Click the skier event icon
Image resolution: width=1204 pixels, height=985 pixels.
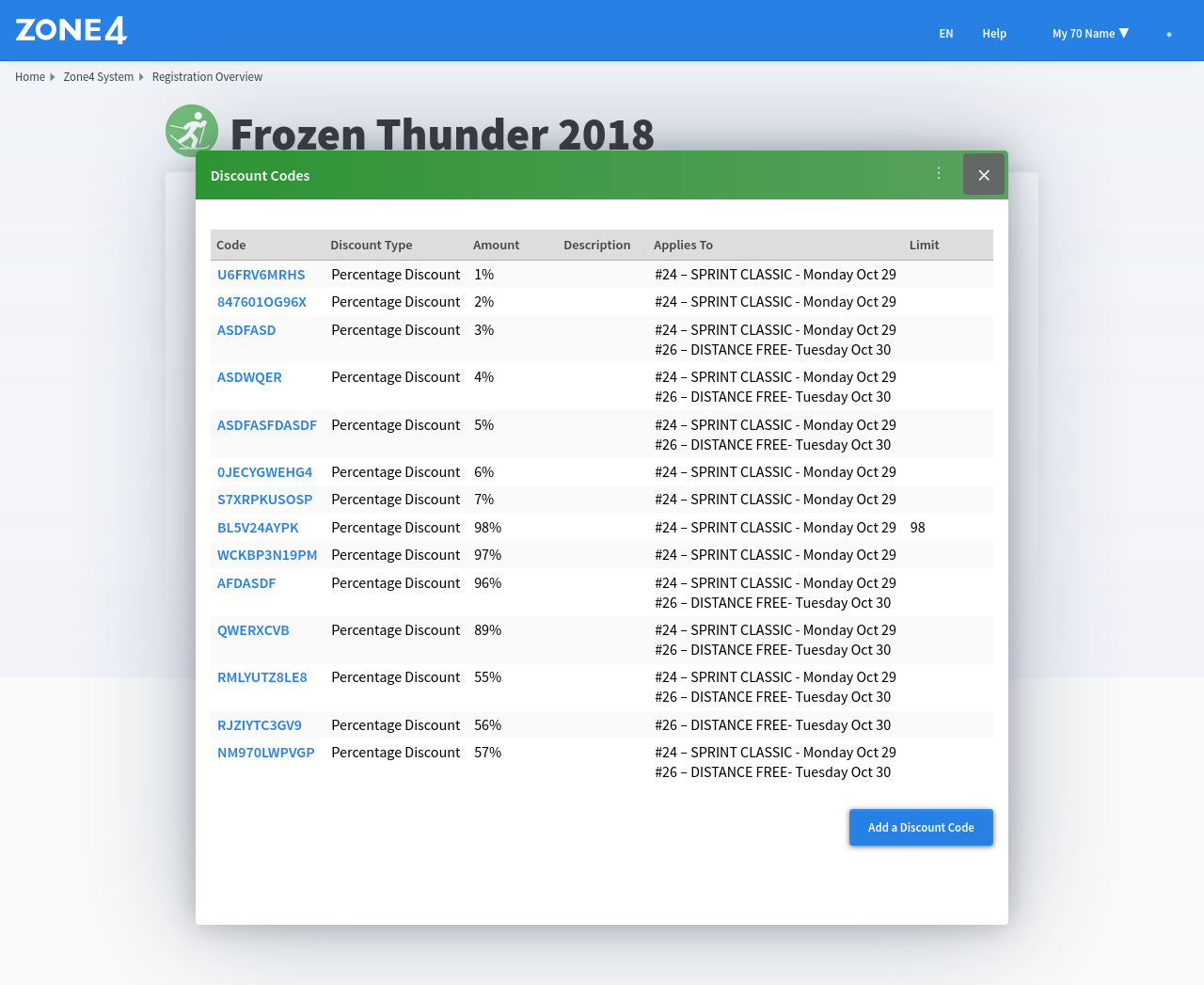[191, 130]
